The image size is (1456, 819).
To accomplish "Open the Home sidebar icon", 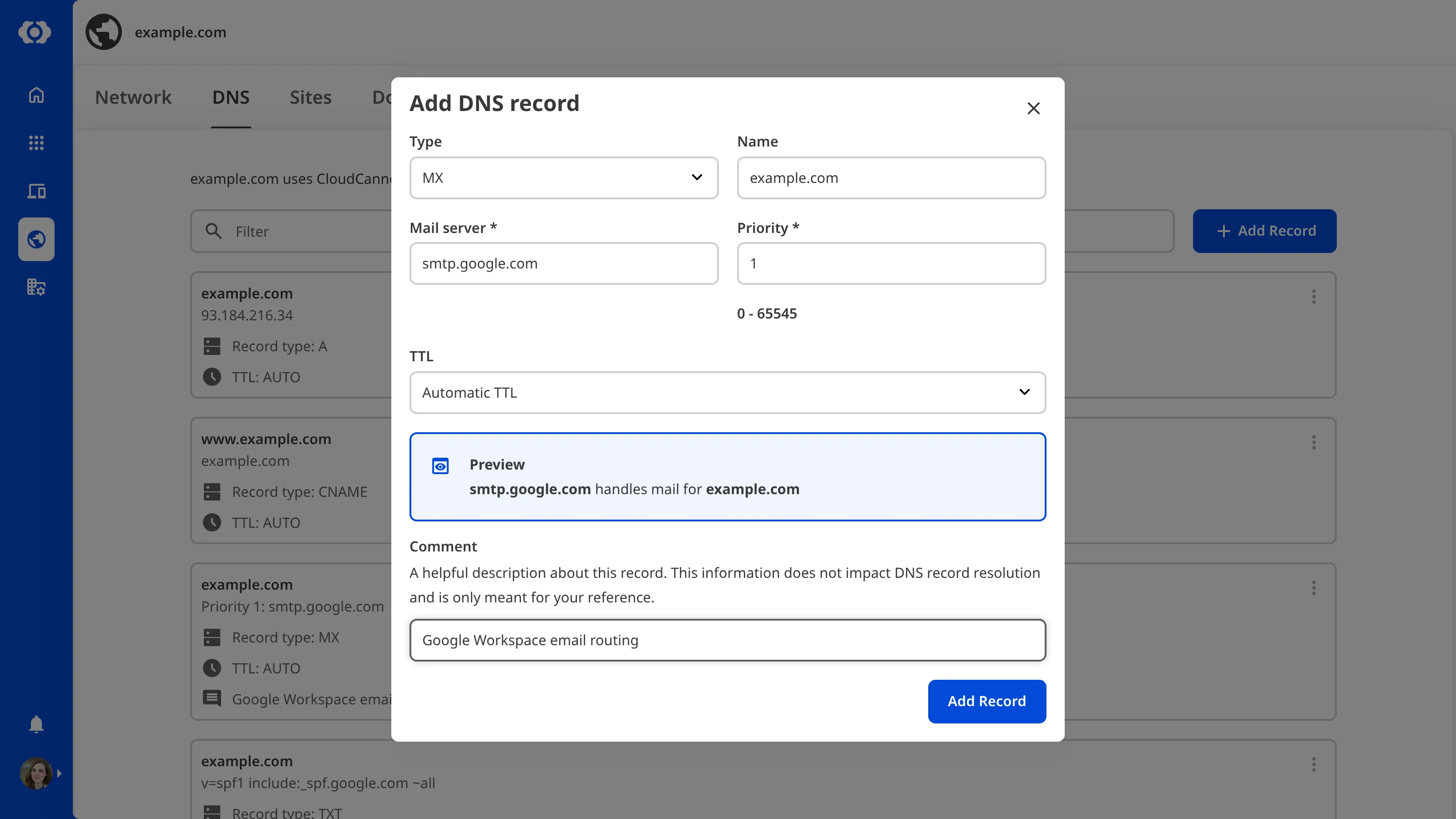I will (35, 94).
